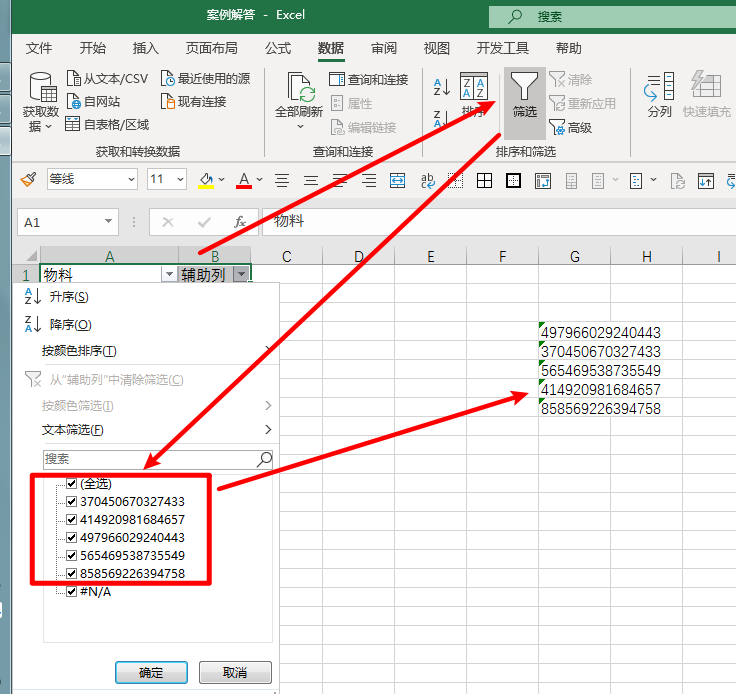Click the Center align icon in toolbar
736x694 pixels.
311,181
